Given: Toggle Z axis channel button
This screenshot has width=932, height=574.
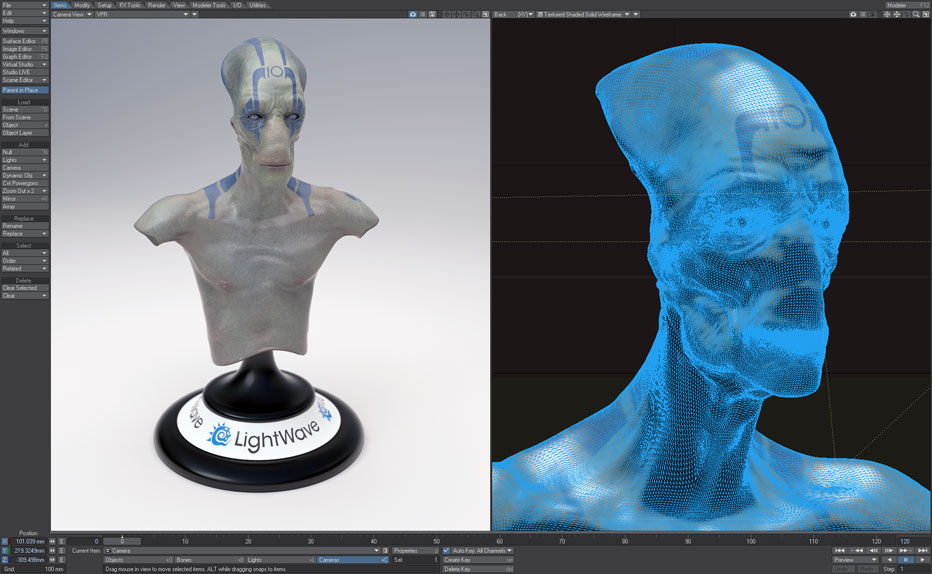Looking at the screenshot, I should 5,560.
